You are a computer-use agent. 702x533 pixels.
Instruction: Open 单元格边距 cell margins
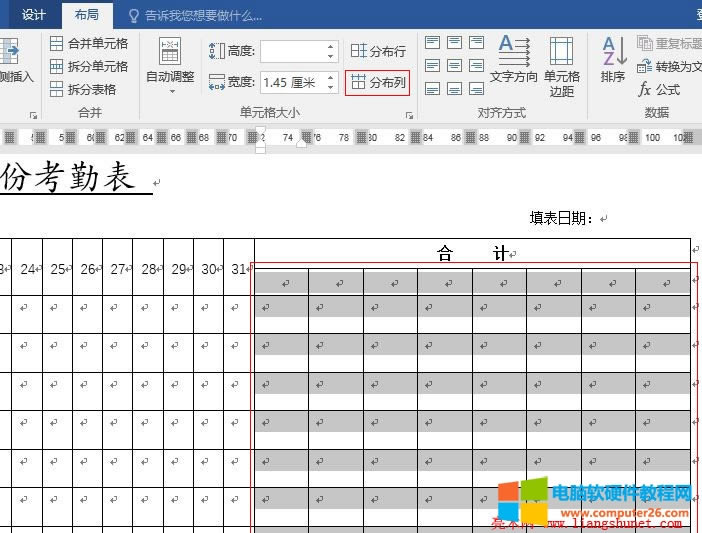click(x=561, y=66)
